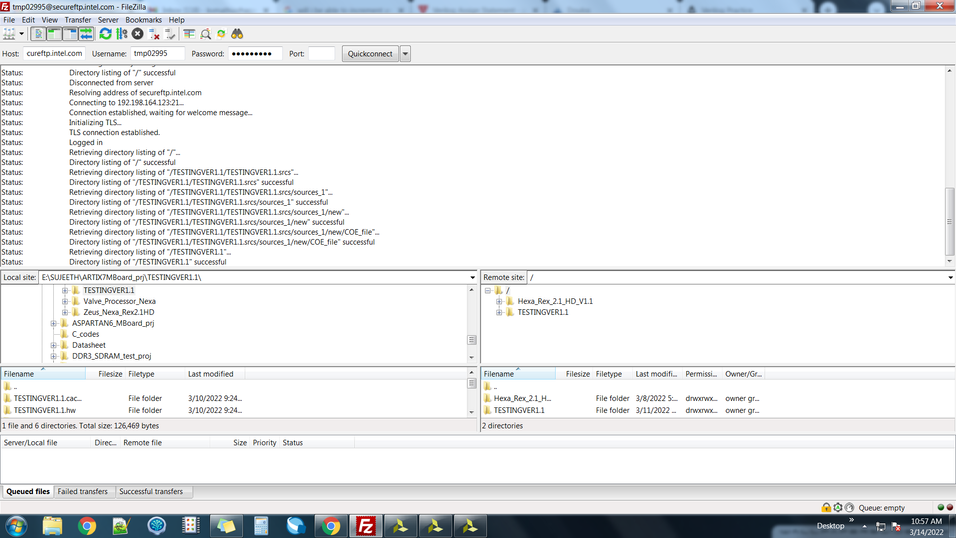
Task: Show hidden system tray icons
Action: (x=865, y=526)
